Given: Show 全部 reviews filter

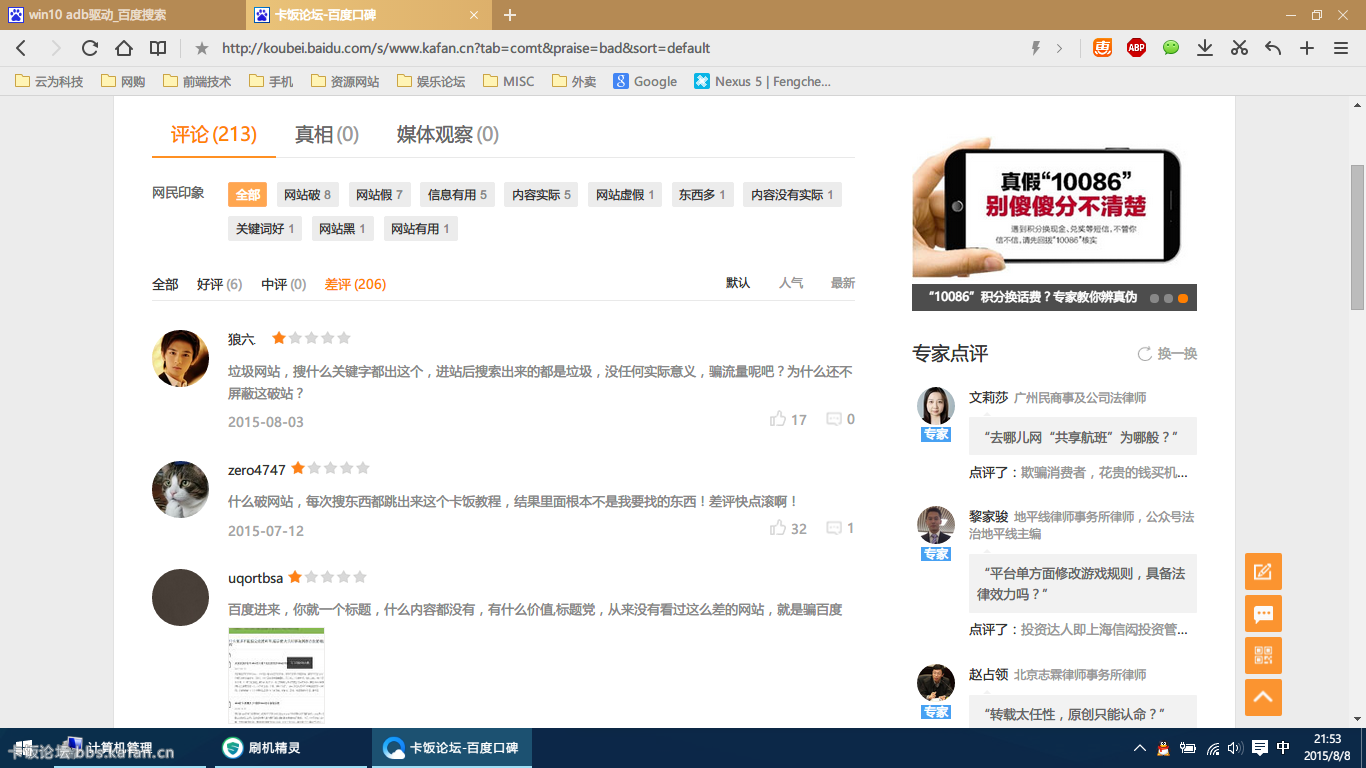Looking at the screenshot, I should 165,284.
